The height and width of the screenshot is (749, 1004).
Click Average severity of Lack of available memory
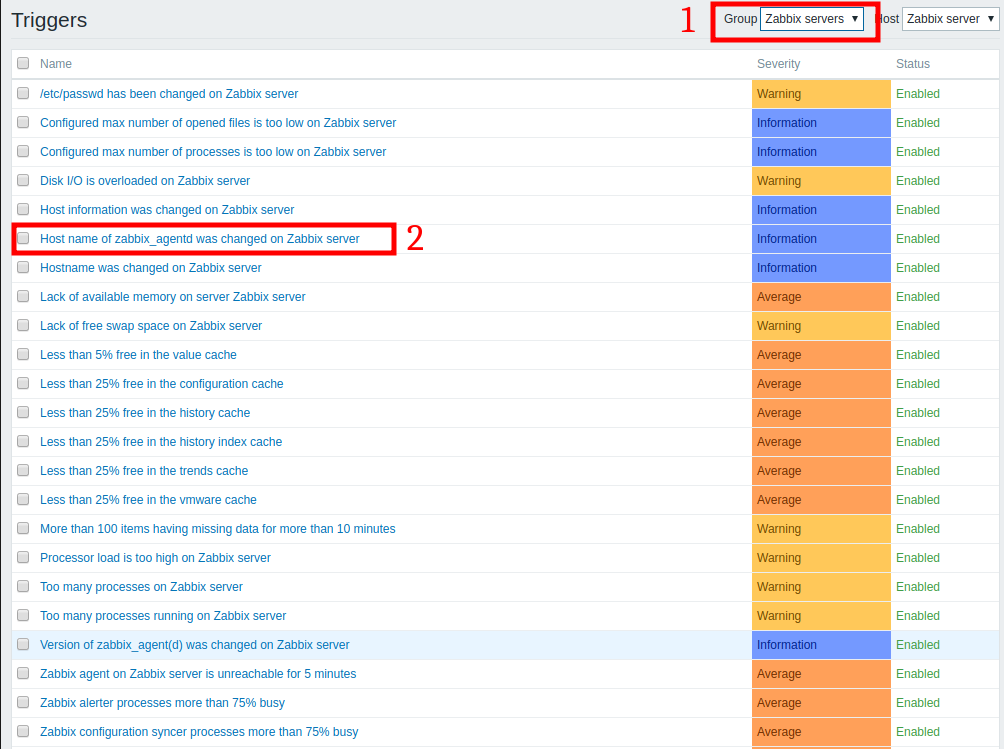point(821,296)
